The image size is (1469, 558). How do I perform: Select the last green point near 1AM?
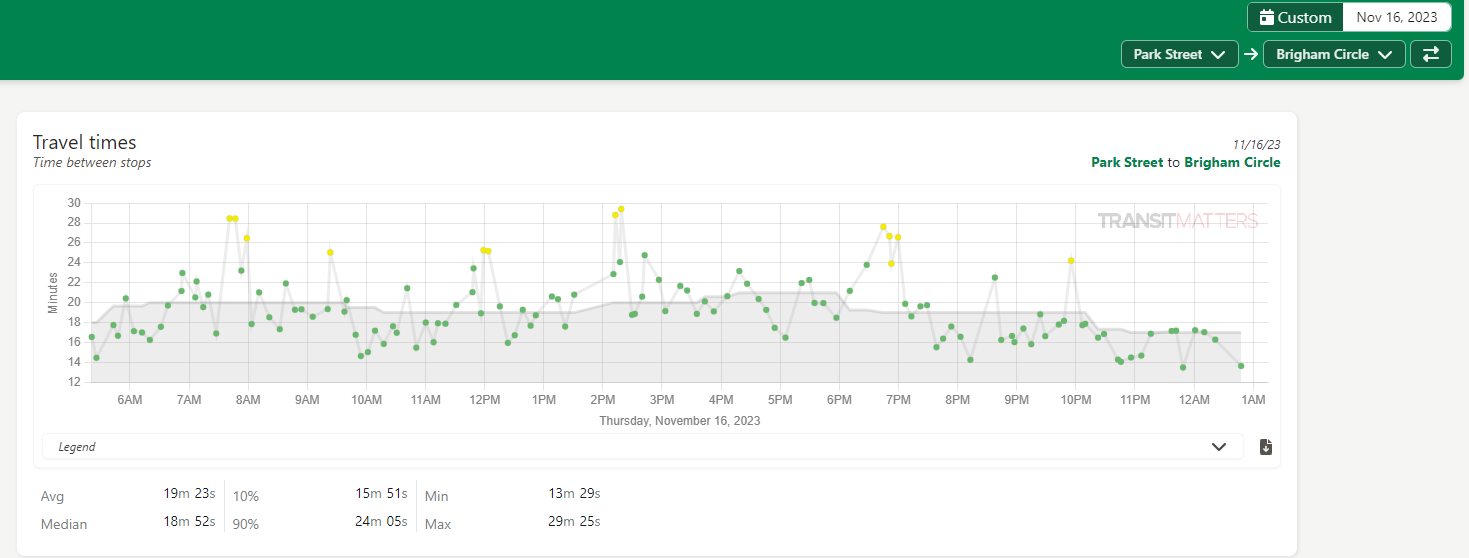(x=1241, y=366)
